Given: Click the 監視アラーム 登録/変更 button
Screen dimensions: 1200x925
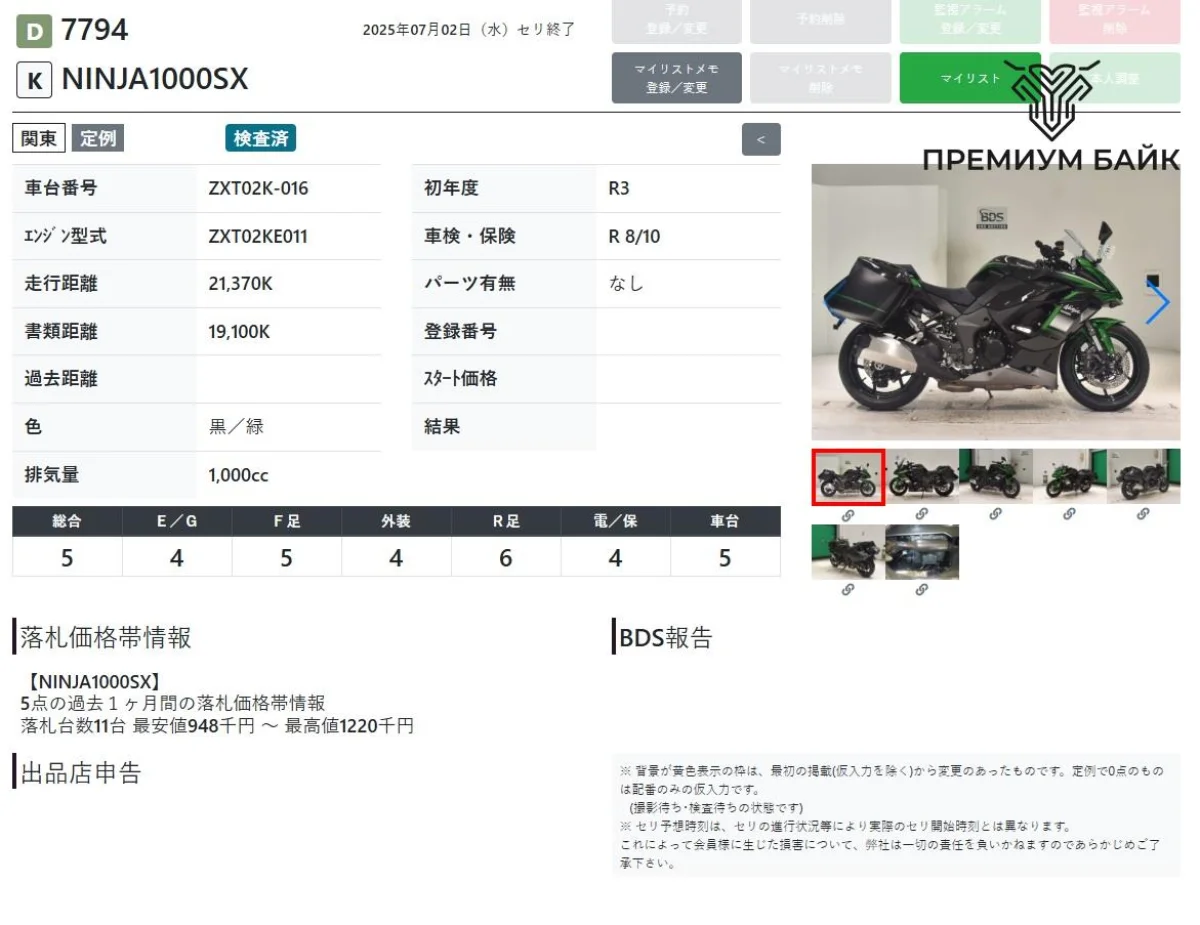Looking at the screenshot, I should 969,20.
